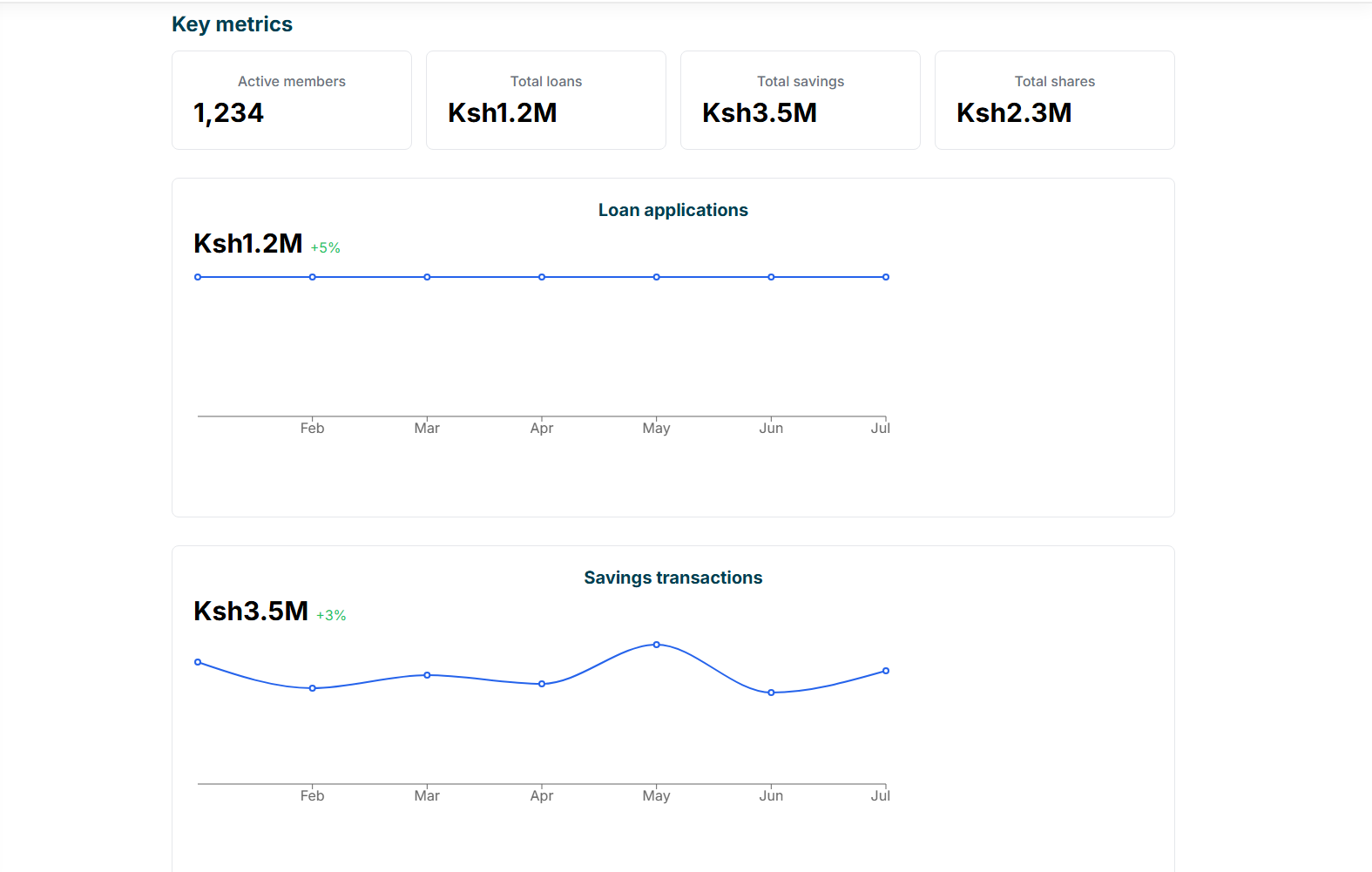
Task: Select the Mar data point in Savings transactions chart
Action: pyautogui.click(x=427, y=675)
